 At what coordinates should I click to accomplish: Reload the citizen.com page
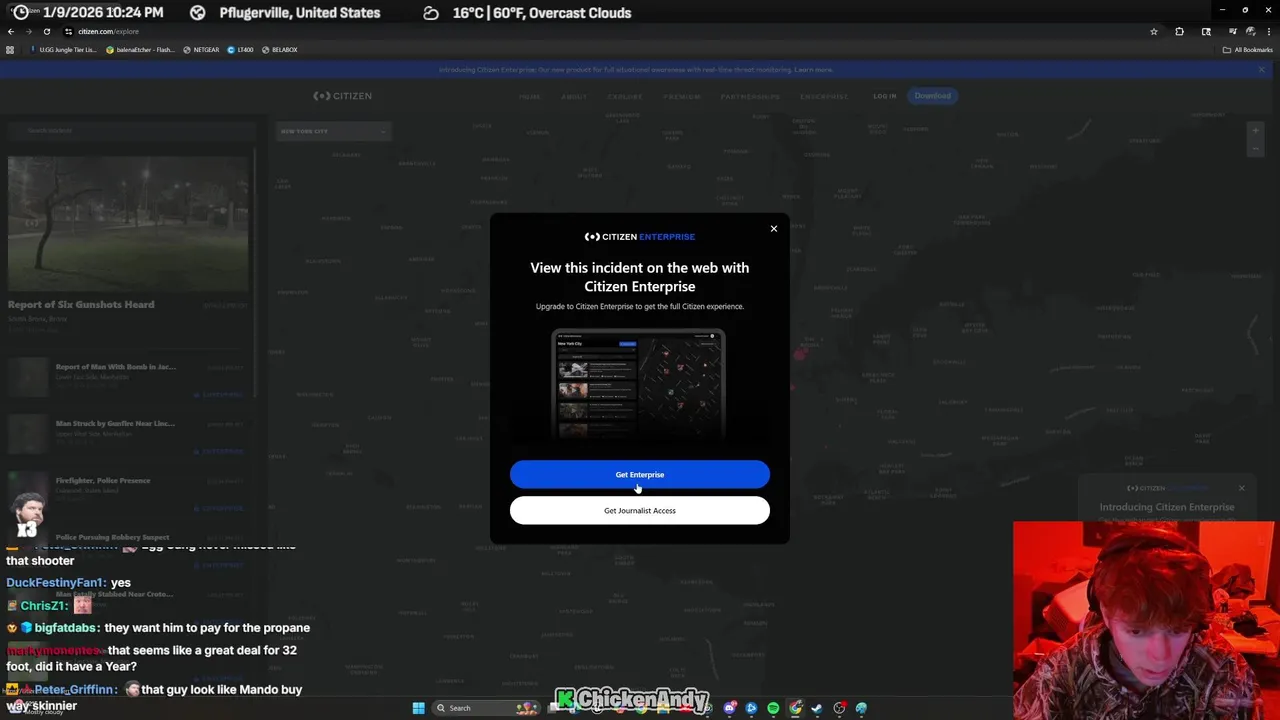coord(46,31)
